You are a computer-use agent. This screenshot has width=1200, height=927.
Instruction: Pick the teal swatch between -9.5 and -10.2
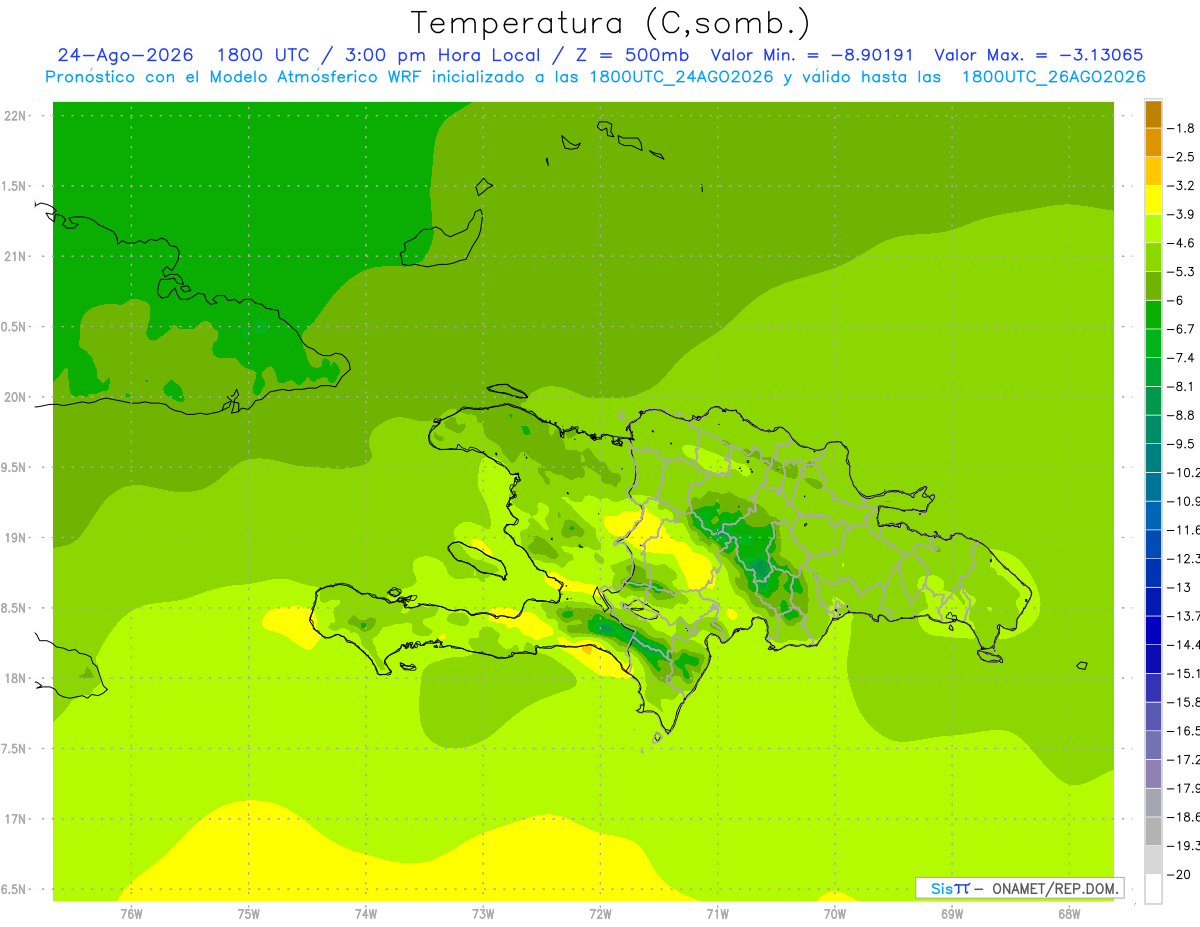(1153, 458)
